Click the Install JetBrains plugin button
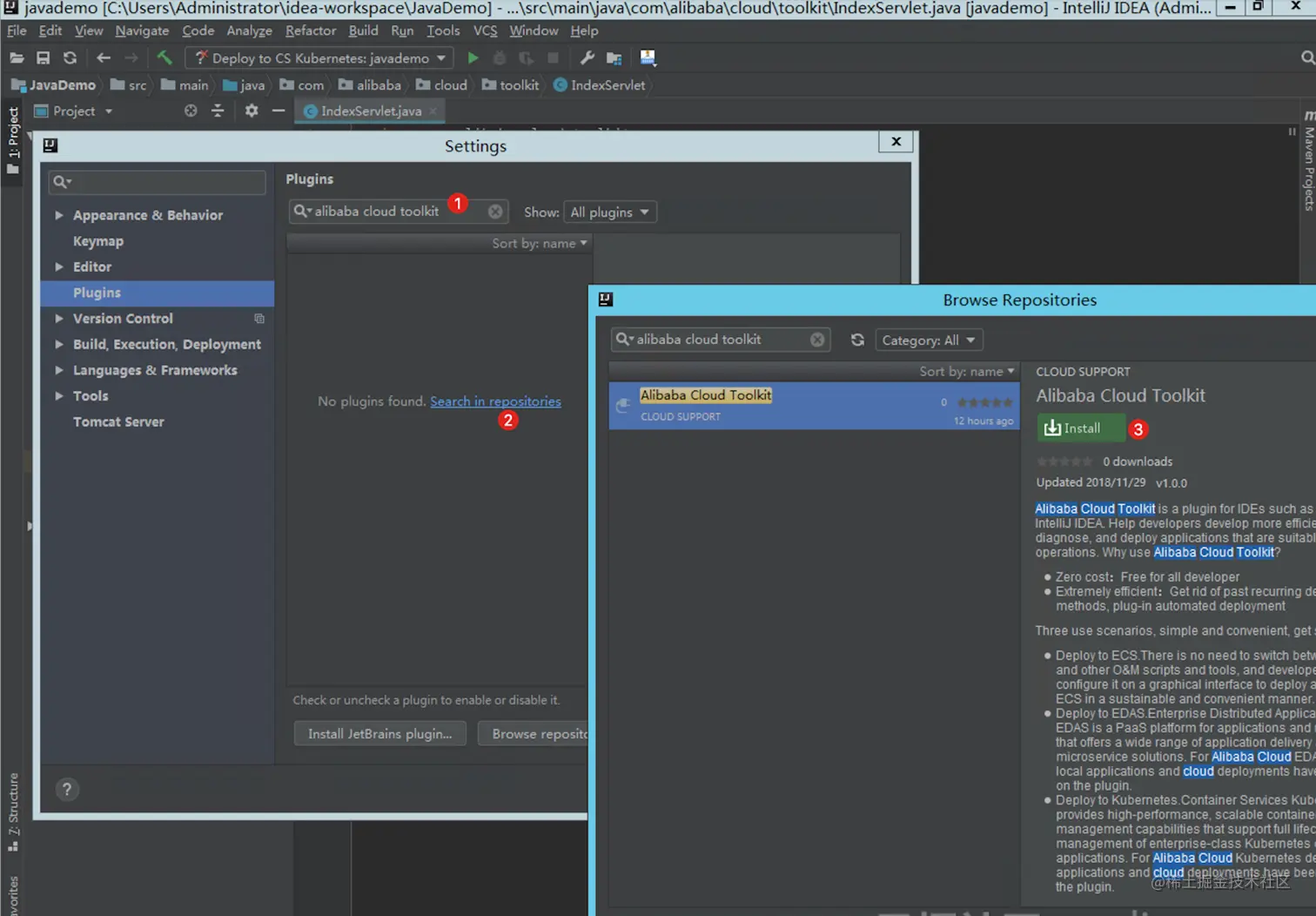This screenshot has height=916, width=1316. coord(379,734)
